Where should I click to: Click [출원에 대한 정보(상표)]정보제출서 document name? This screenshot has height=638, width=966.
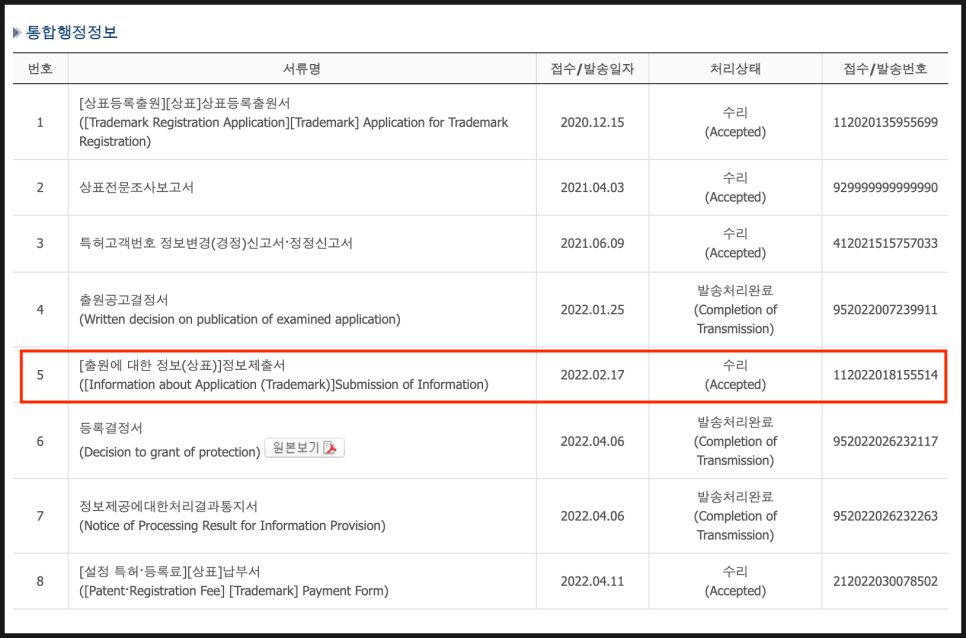point(182,365)
